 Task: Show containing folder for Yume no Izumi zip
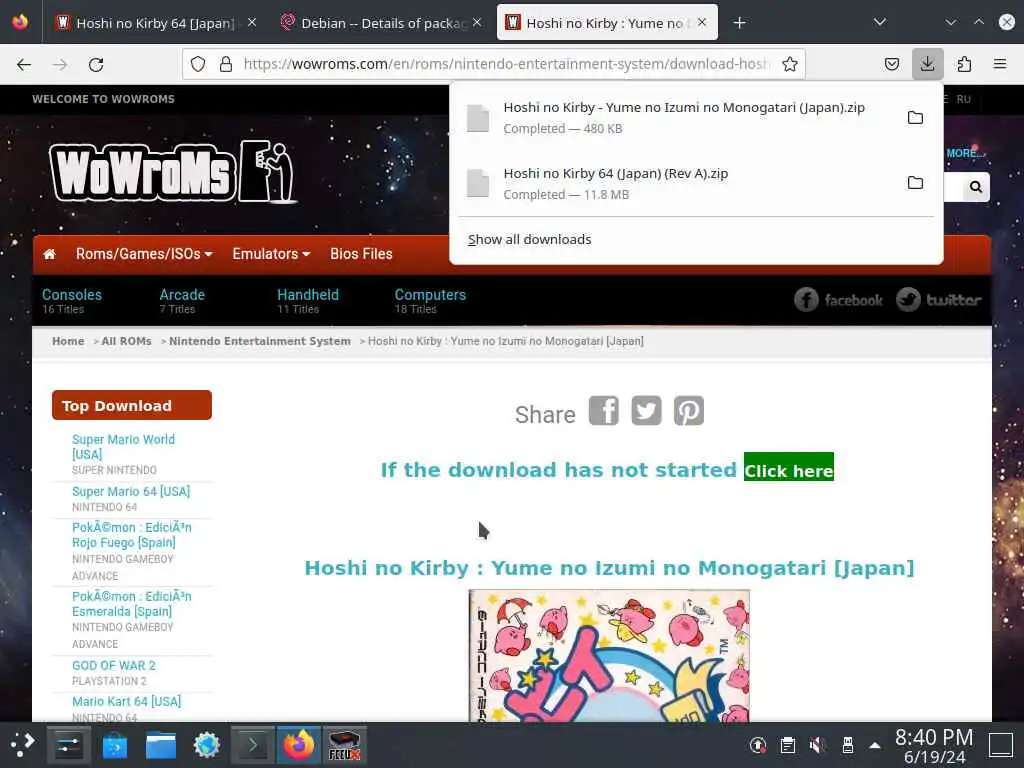(x=916, y=118)
